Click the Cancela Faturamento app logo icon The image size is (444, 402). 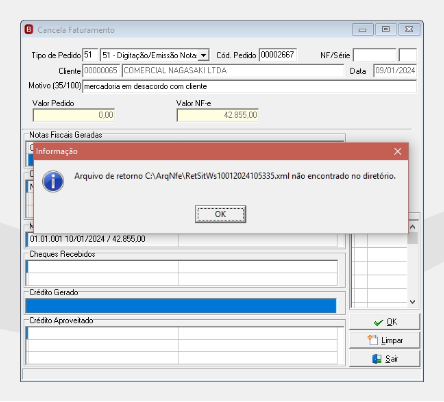coord(29,30)
